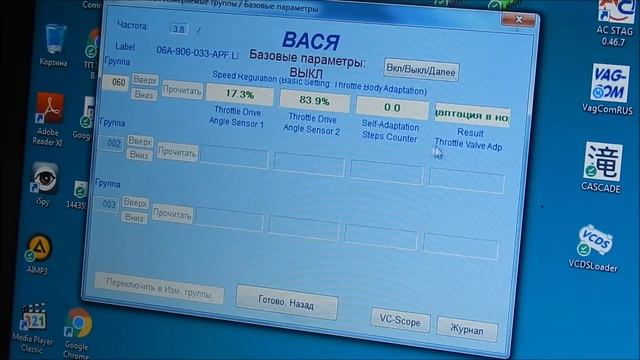Click Вверх button for group 003
Screen dimensions: 640x360
click(x=136, y=202)
